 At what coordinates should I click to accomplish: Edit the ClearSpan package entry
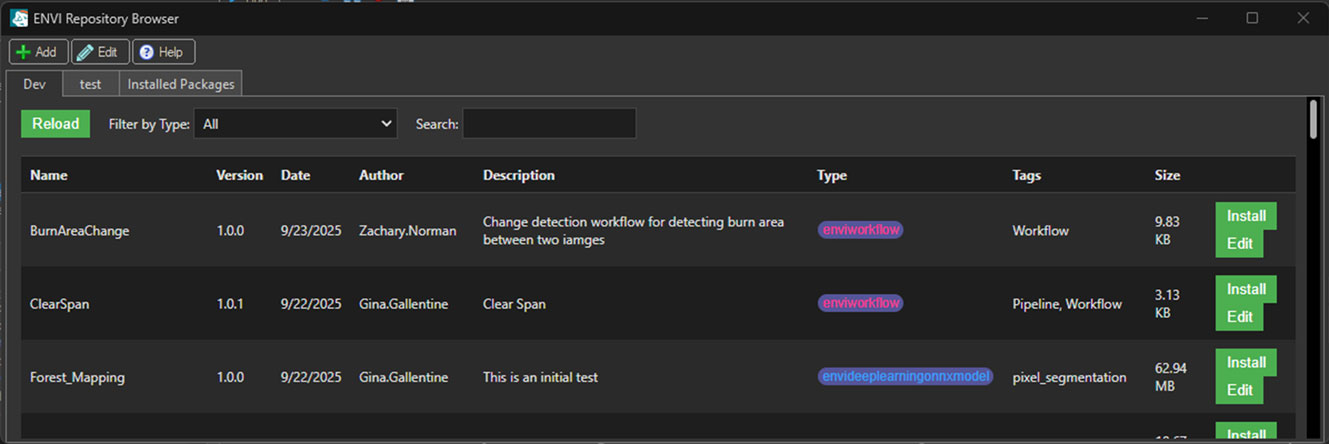click(1239, 317)
